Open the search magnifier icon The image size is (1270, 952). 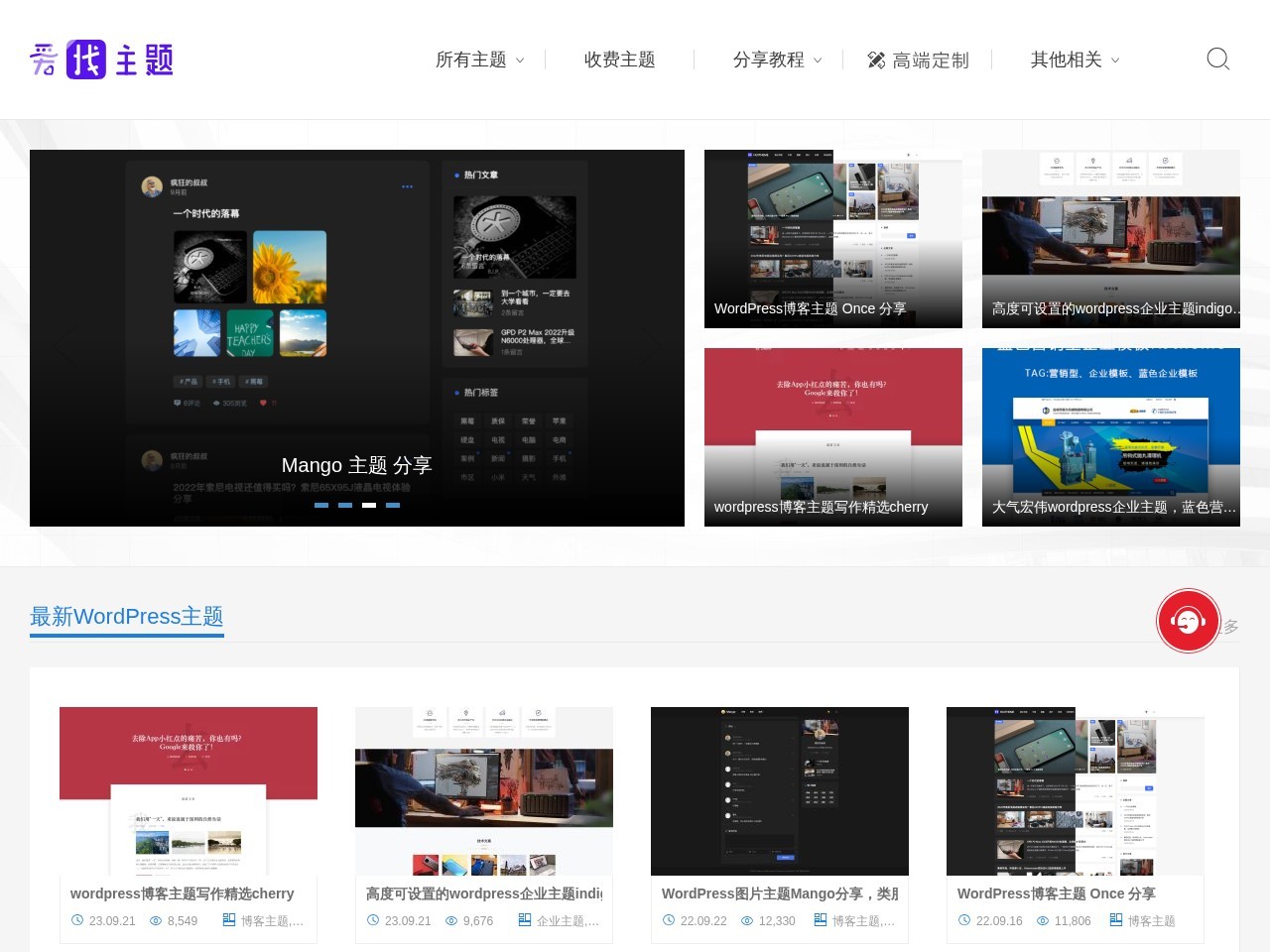click(x=1218, y=59)
